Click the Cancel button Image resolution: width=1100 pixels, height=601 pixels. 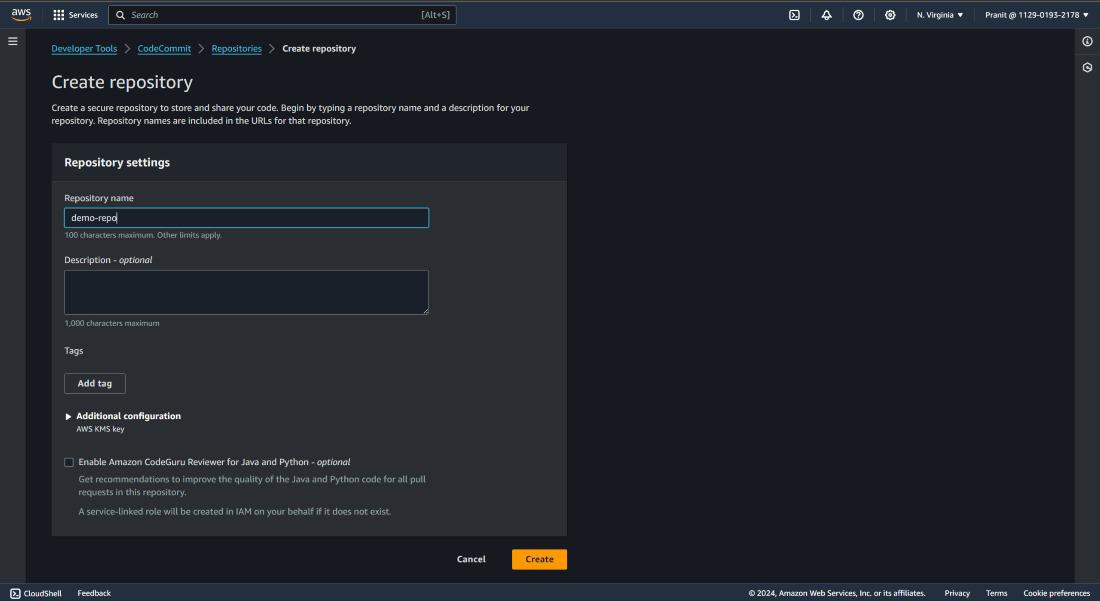(471, 559)
